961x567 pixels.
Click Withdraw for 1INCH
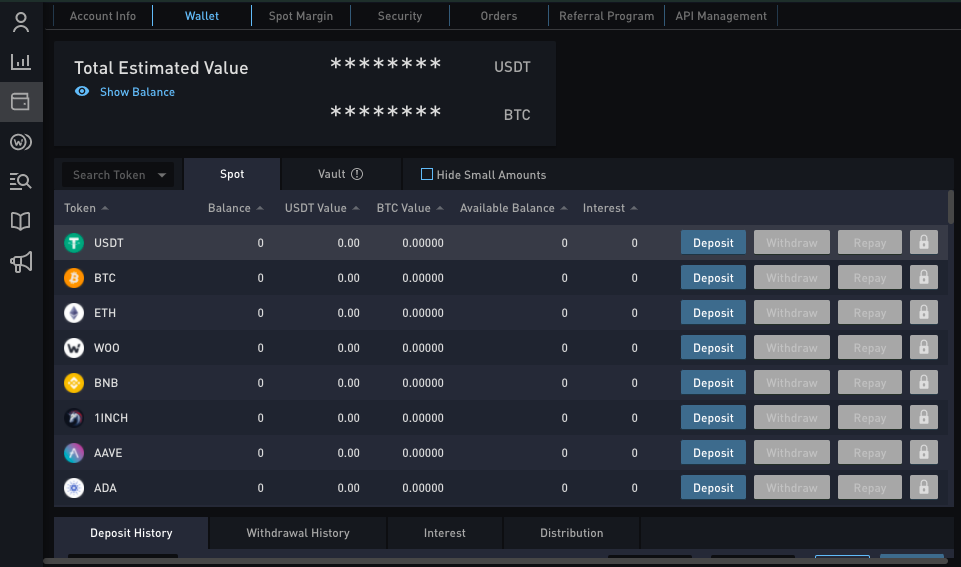[792, 417]
